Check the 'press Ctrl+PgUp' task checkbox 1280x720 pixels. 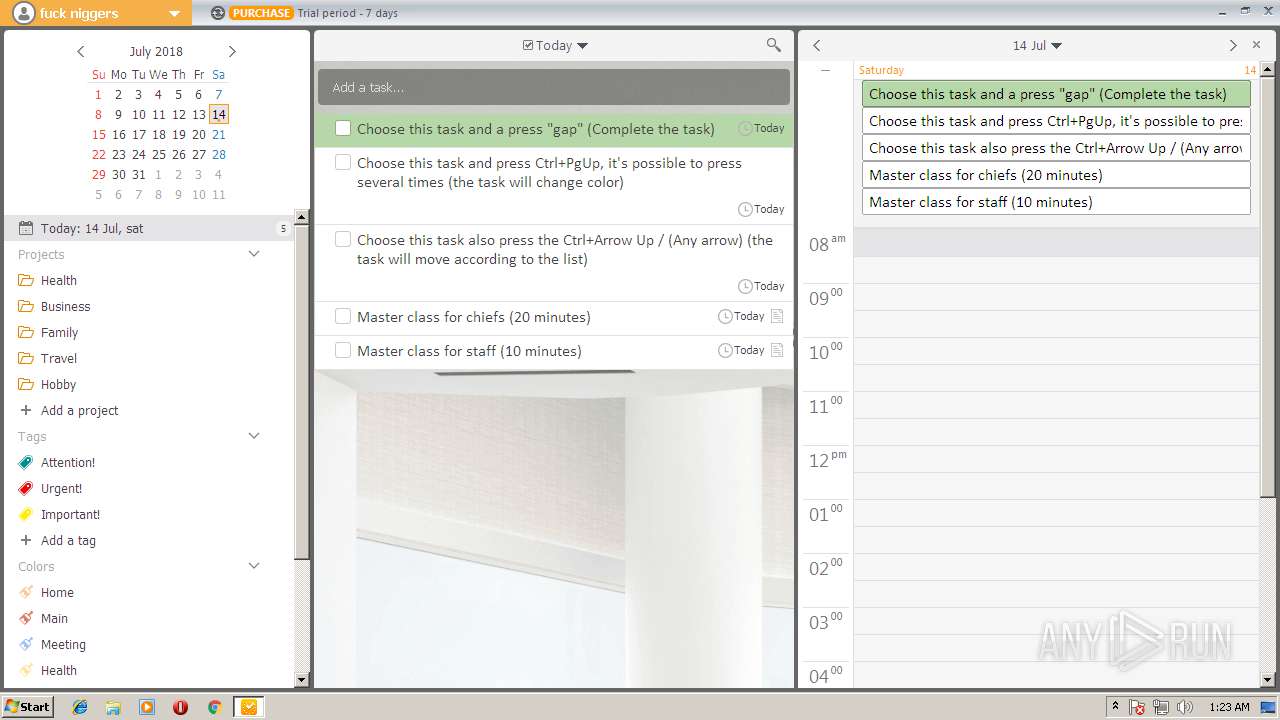click(x=343, y=162)
